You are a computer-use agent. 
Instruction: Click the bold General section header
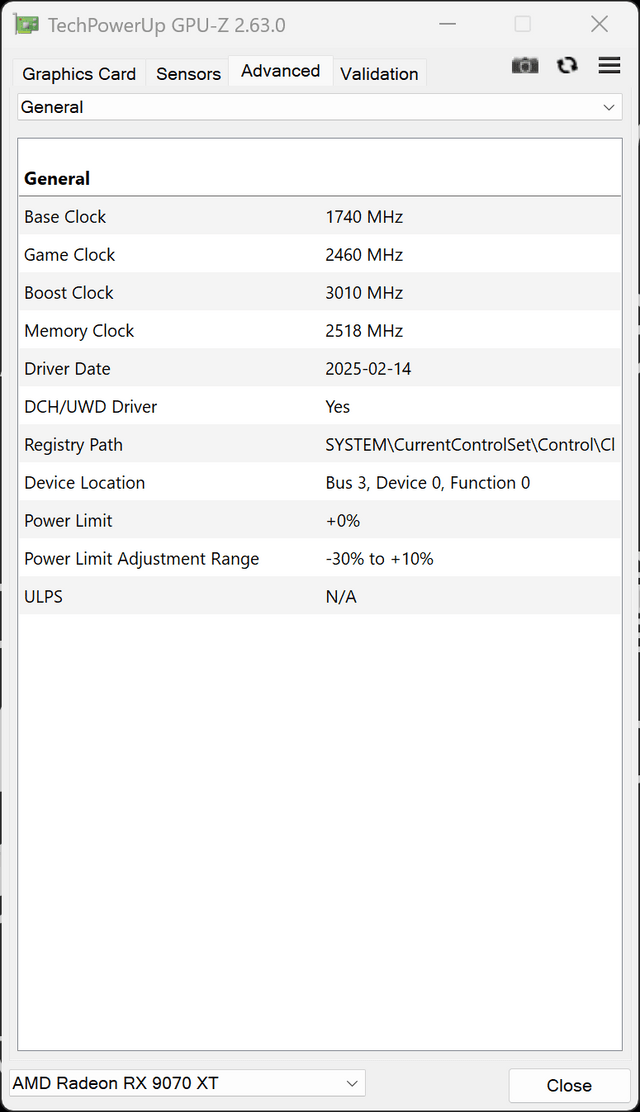(57, 179)
